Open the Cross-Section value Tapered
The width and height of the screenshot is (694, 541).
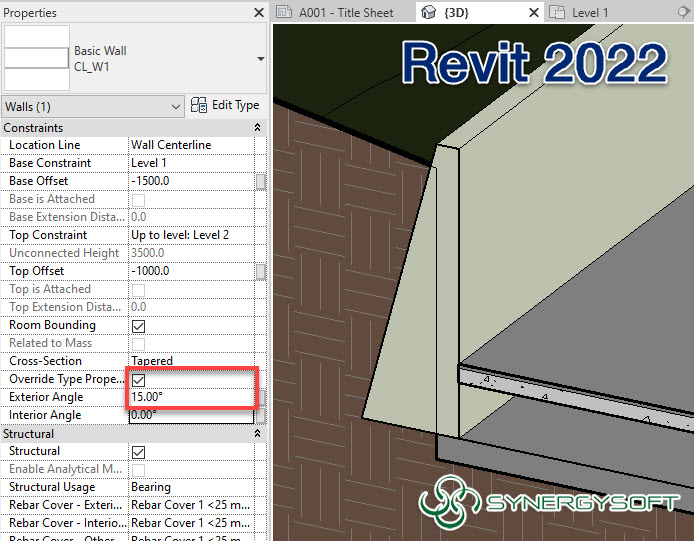(x=192, y=361)
